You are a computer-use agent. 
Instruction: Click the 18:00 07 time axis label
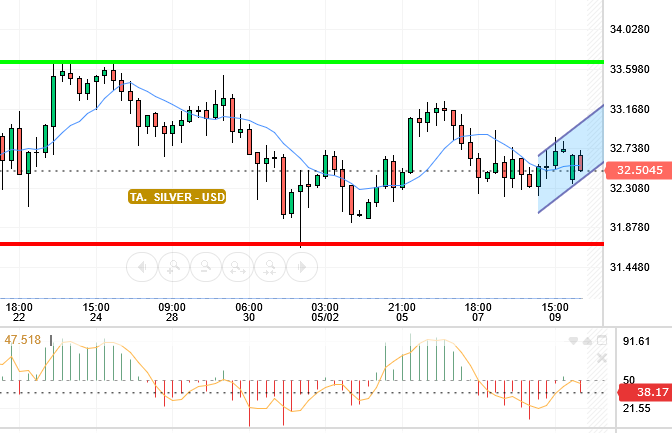point(478,312)
